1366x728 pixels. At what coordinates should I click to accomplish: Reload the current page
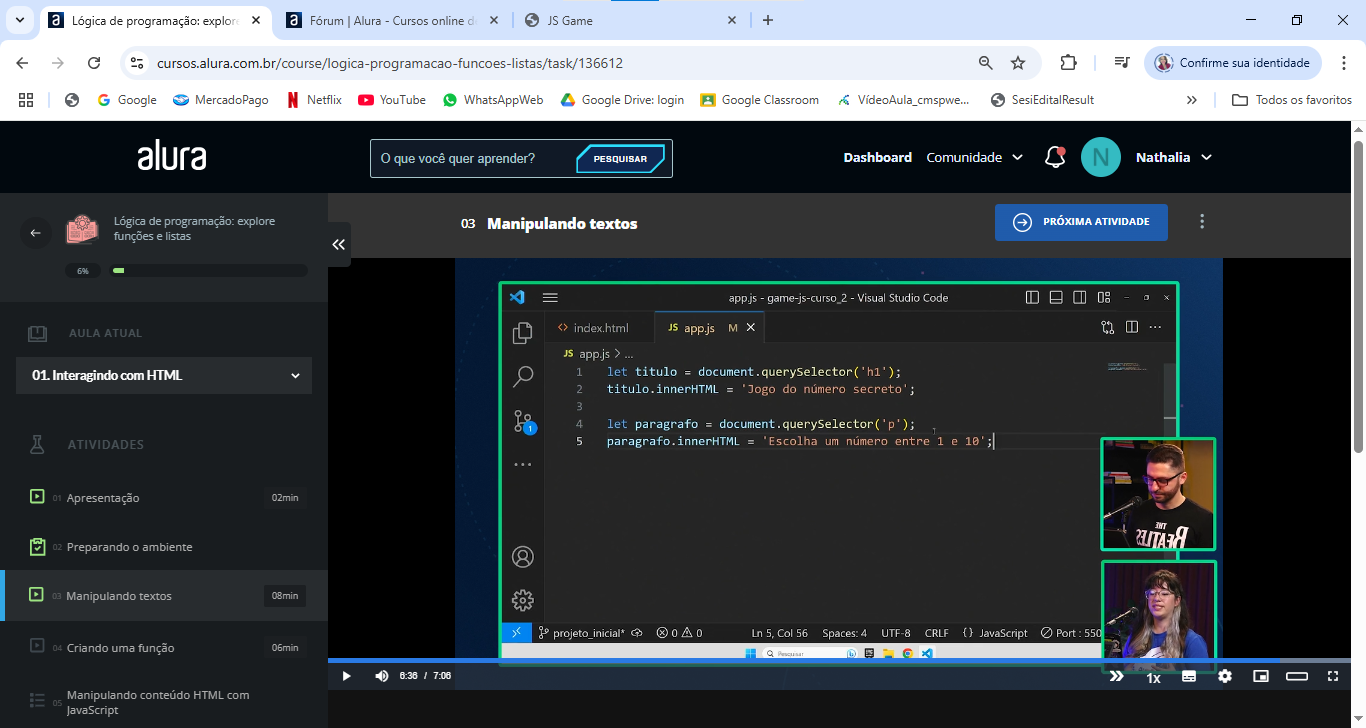(94, 63)
